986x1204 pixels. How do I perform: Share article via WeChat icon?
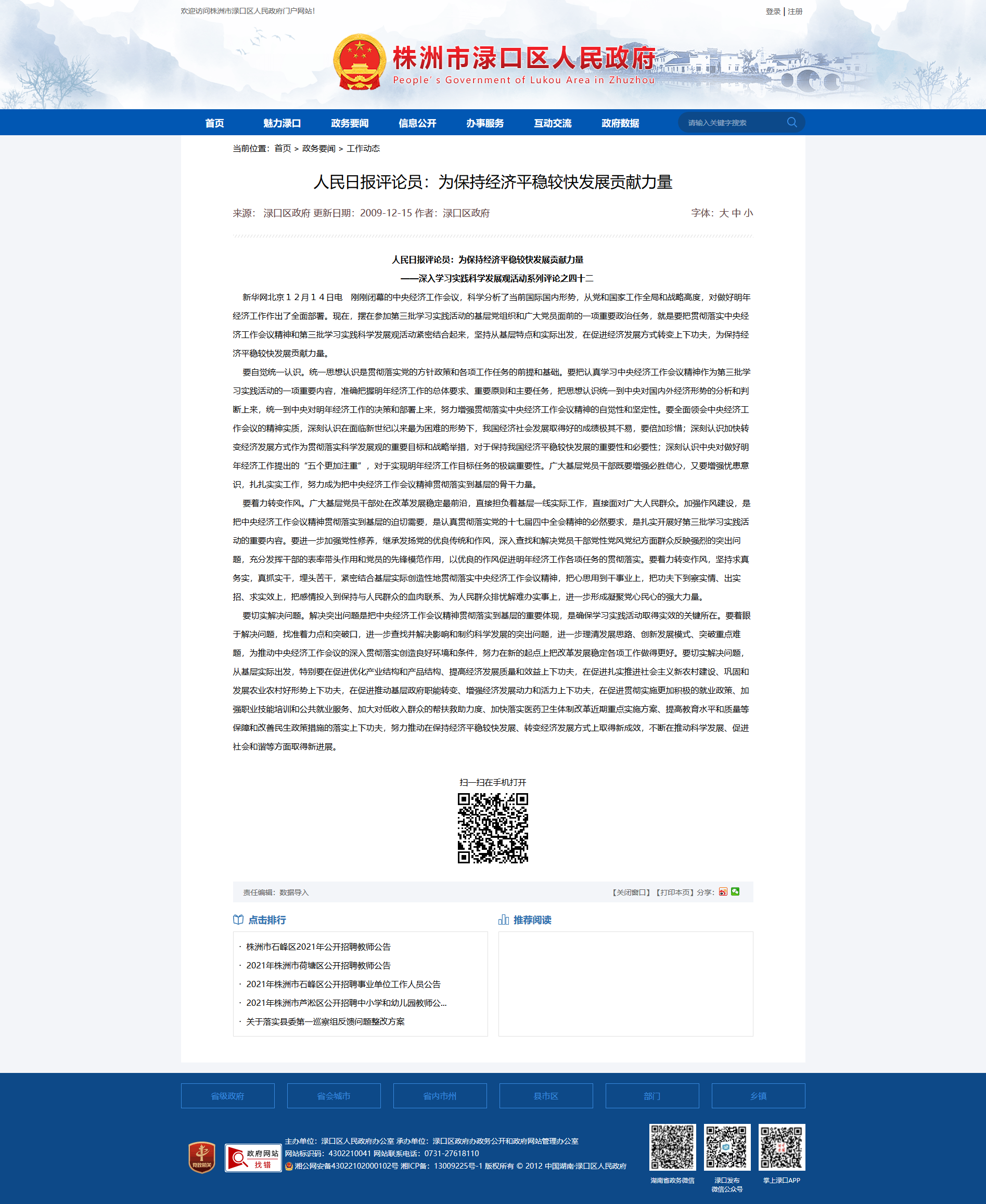pyautogui.click(x=735, y=892)
